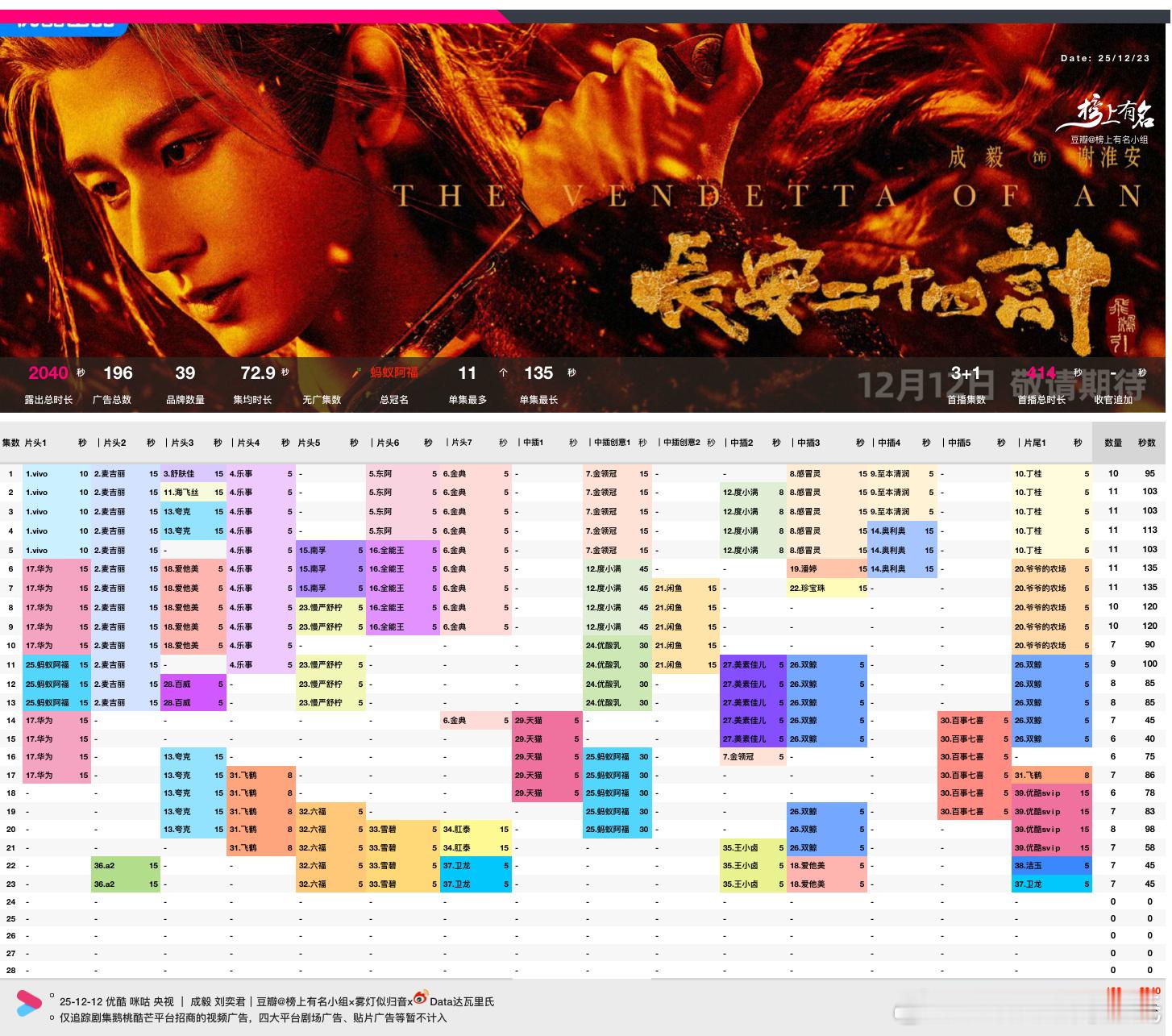
Task: Select the 中插创意2 column header
Action: tap(682, 443)
